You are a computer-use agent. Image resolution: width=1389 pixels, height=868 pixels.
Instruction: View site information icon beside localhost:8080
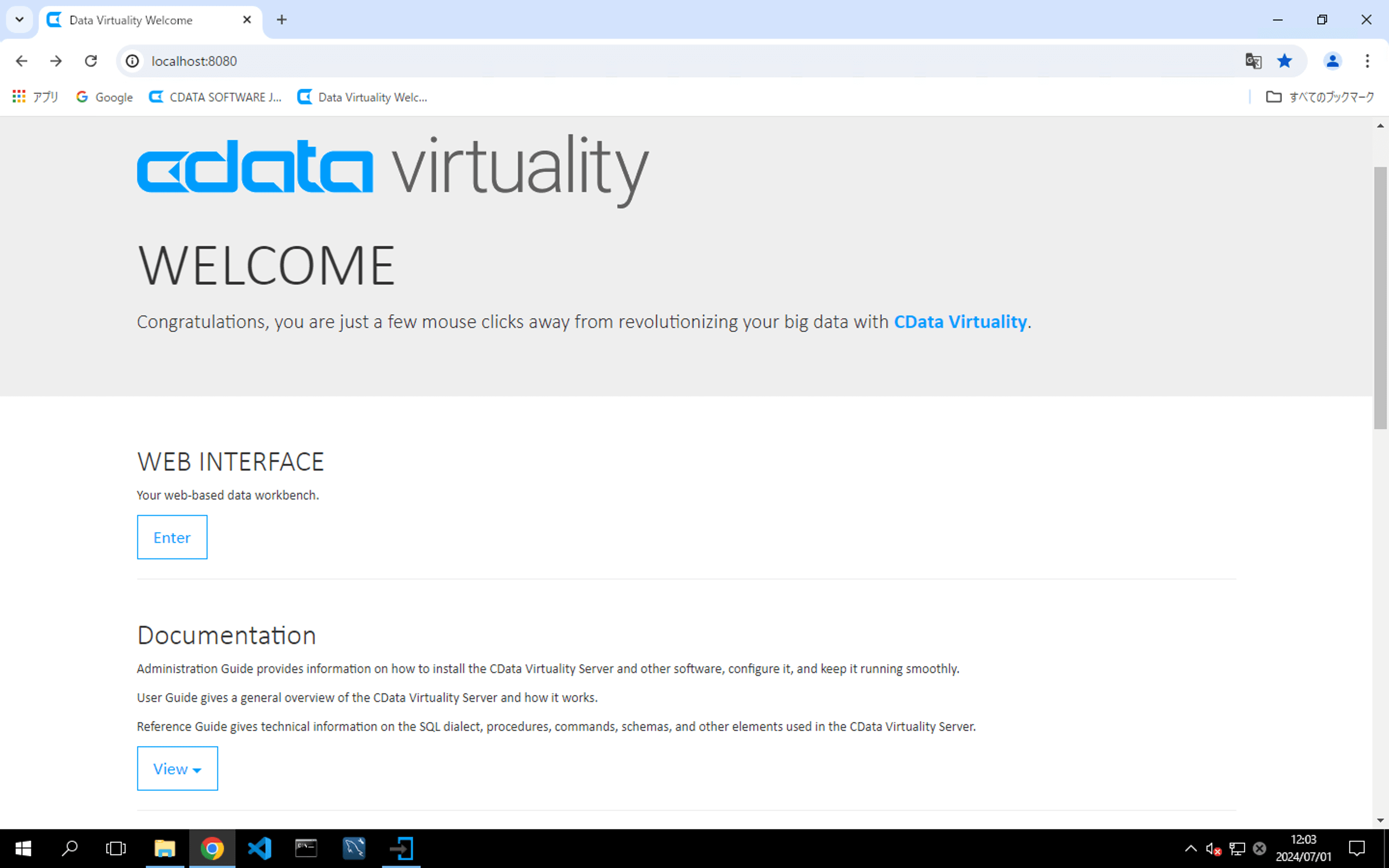tap(133, 61)
